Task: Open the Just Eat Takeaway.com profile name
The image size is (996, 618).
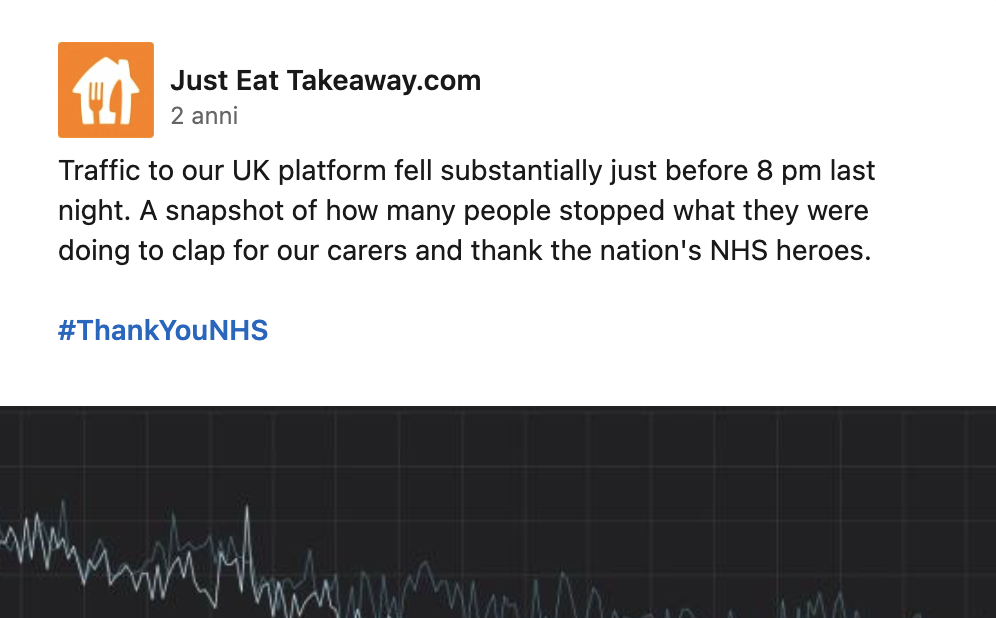Action: coord(325,80)
